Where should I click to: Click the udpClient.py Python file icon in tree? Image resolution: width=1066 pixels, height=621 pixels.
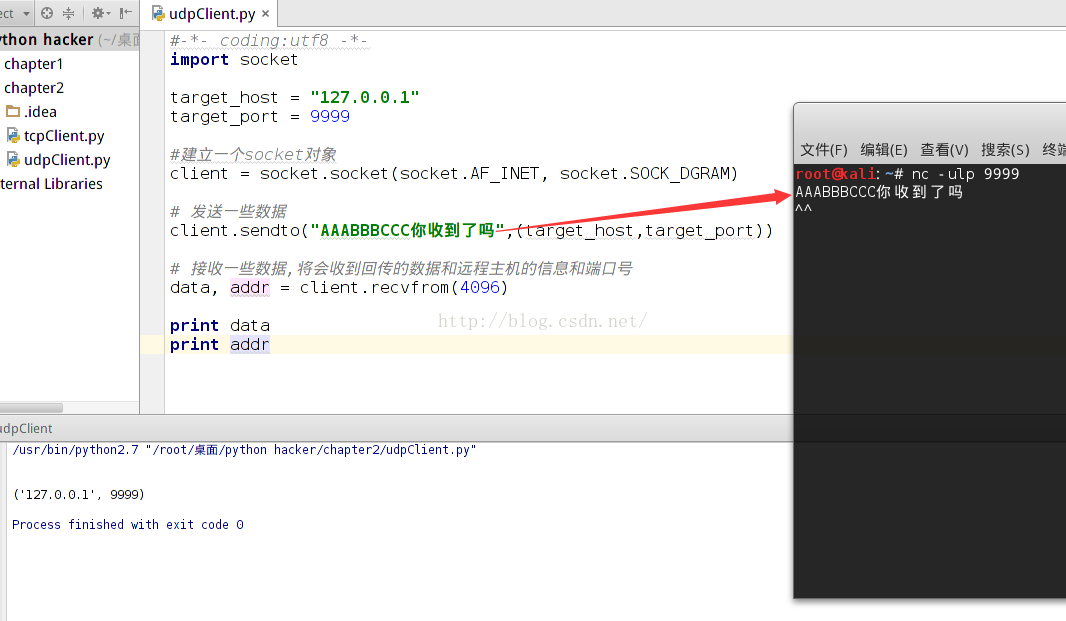(13, 159)
